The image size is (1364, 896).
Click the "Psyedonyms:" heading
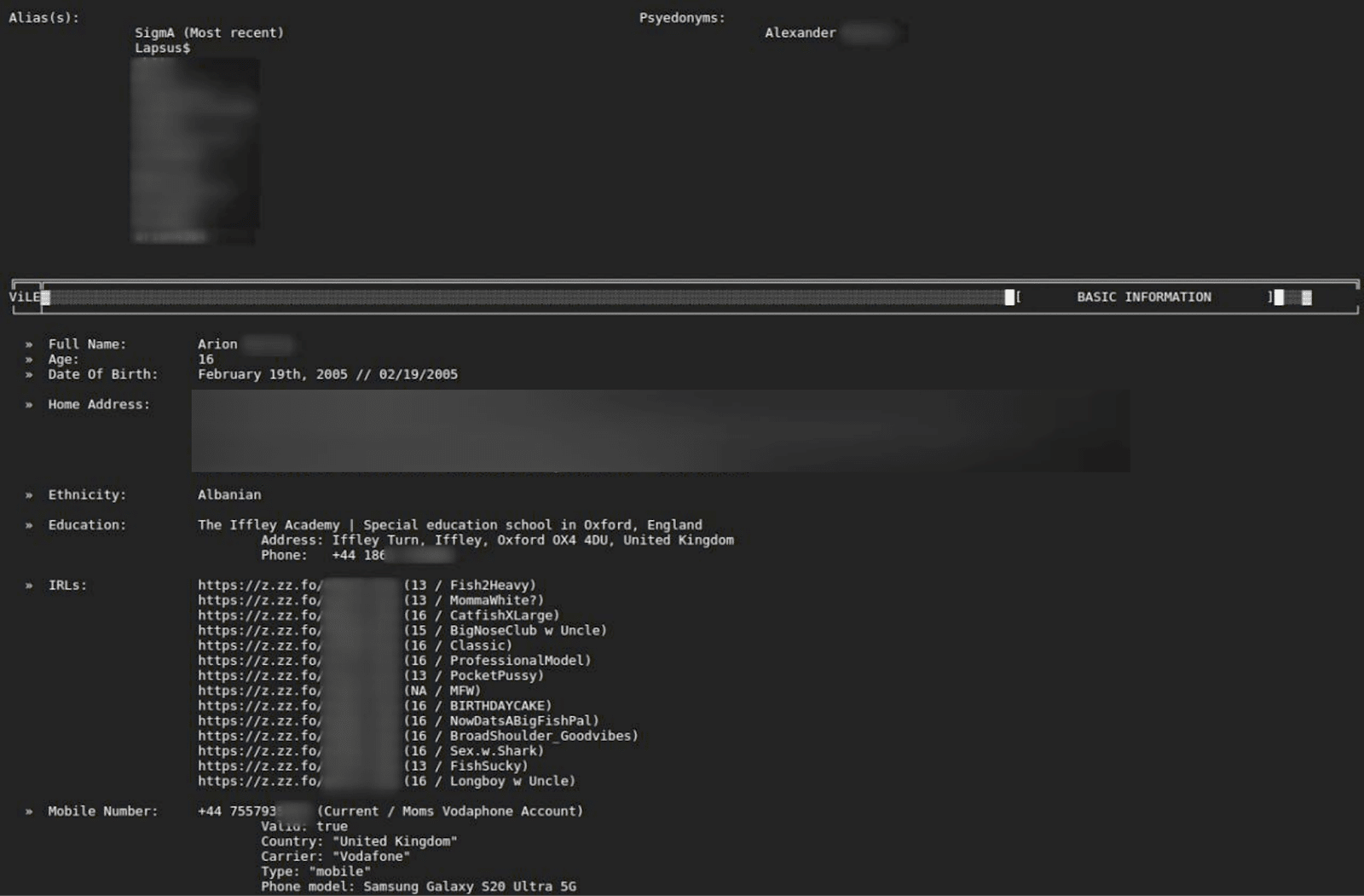(x=682, y=17)
